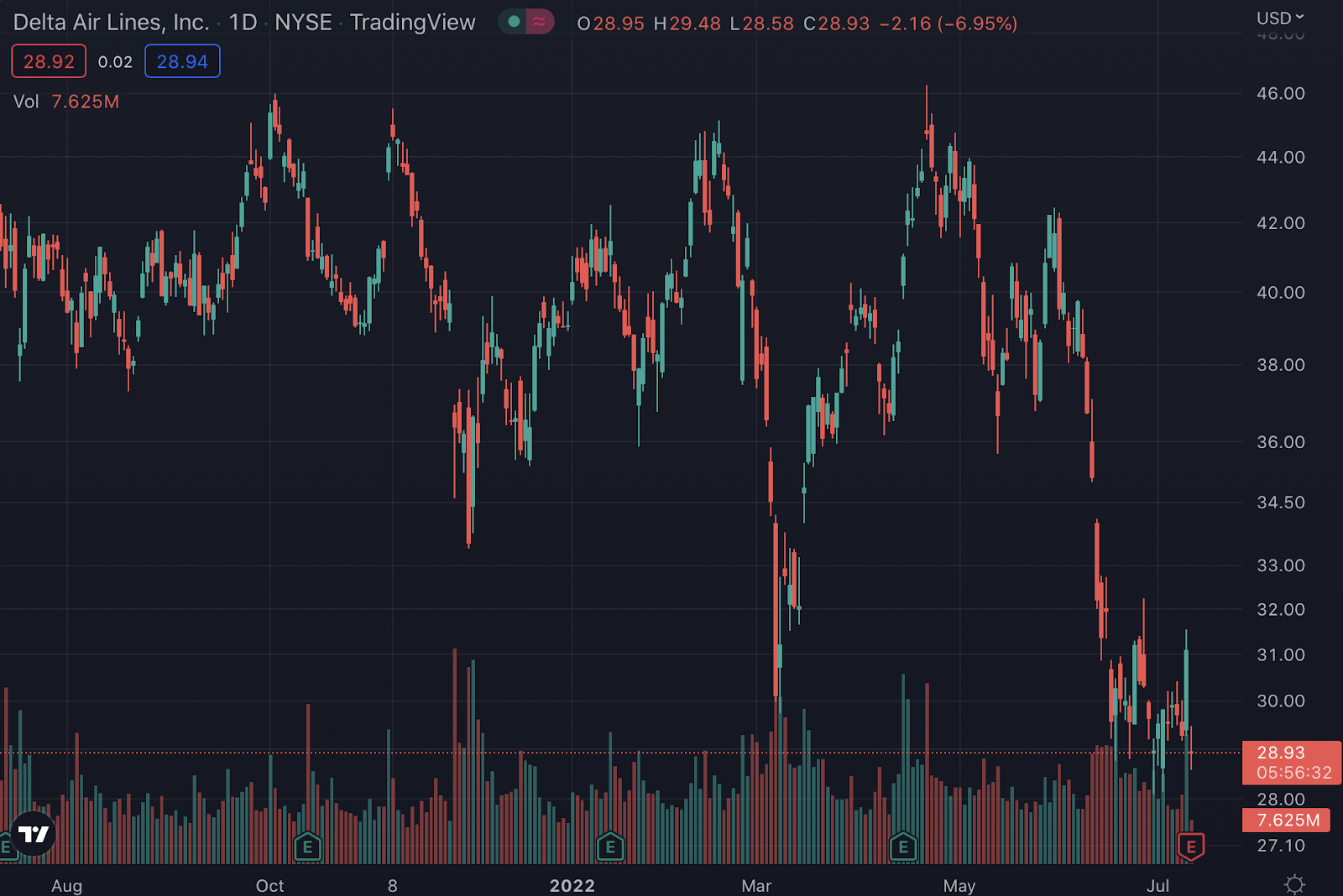This screenshot has width=1343, height=896.
Task: Click the 05:56:32 countdown on price axis
Action: coord(1293,772)
